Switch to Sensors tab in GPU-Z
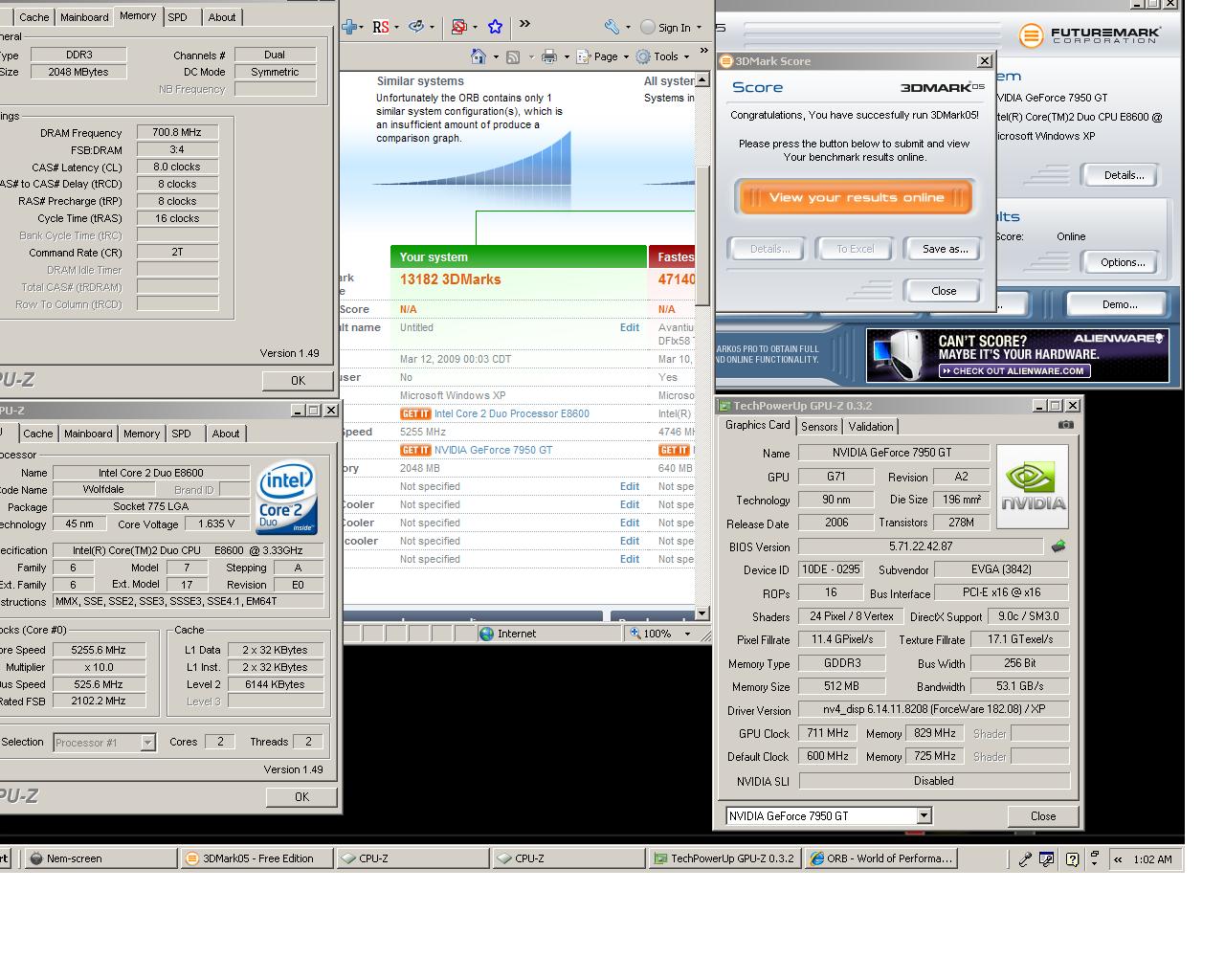Screen dimensions: 1225x980 pyautogui.click(x=819, y=427)
